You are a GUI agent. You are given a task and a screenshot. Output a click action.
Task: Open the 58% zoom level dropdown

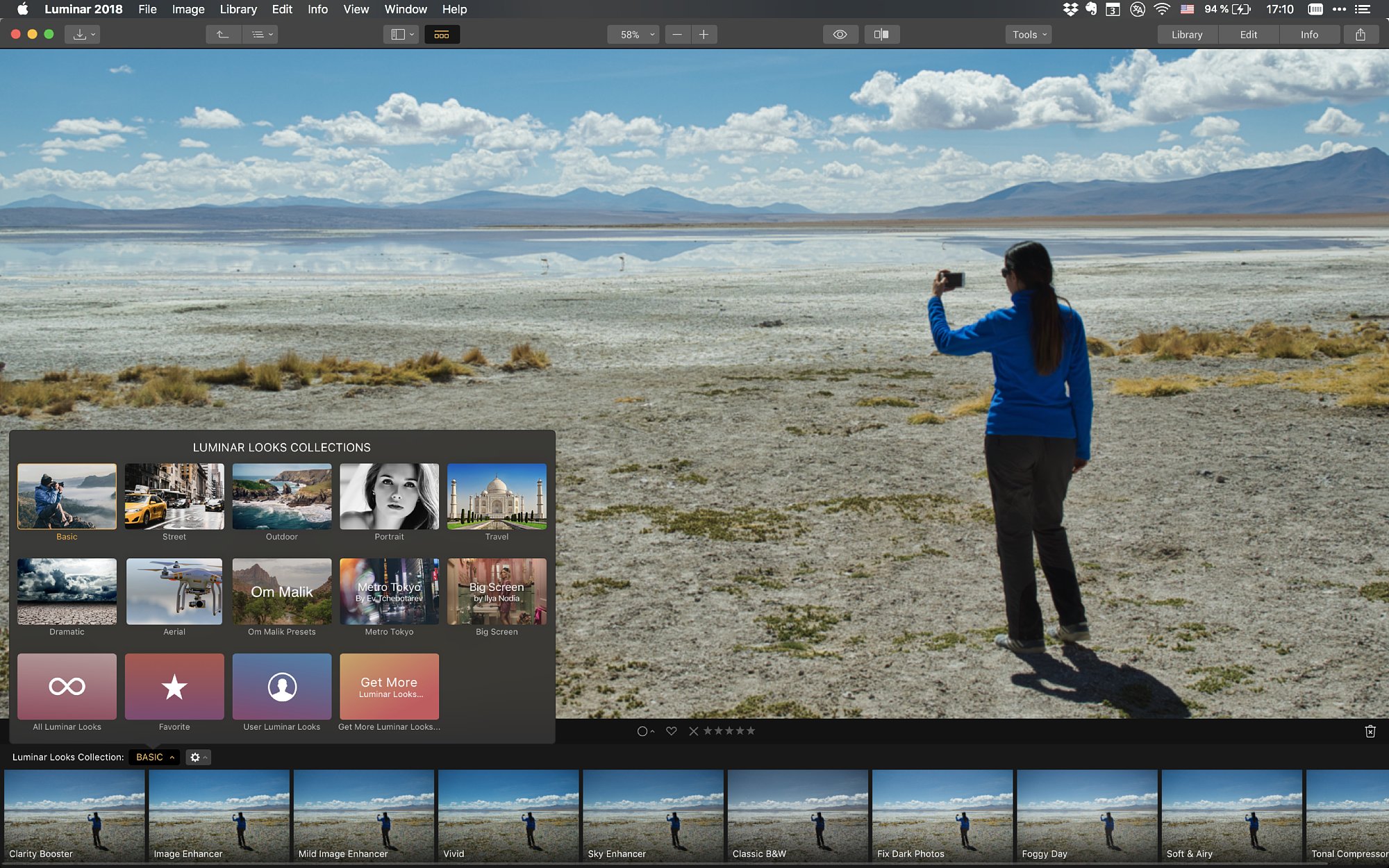click(633, 34)
